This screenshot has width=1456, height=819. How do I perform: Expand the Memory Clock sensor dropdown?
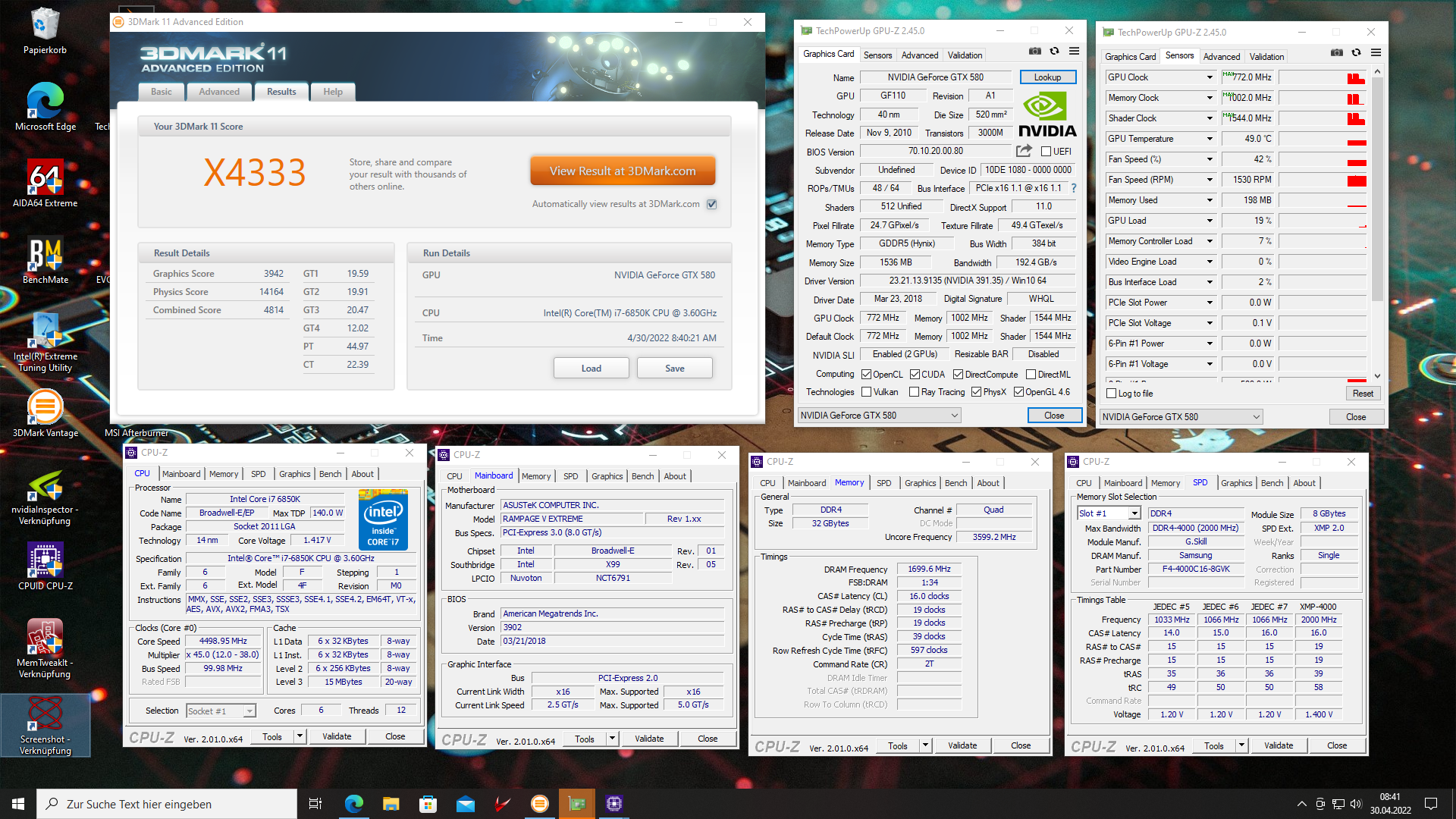[1210, 98]
